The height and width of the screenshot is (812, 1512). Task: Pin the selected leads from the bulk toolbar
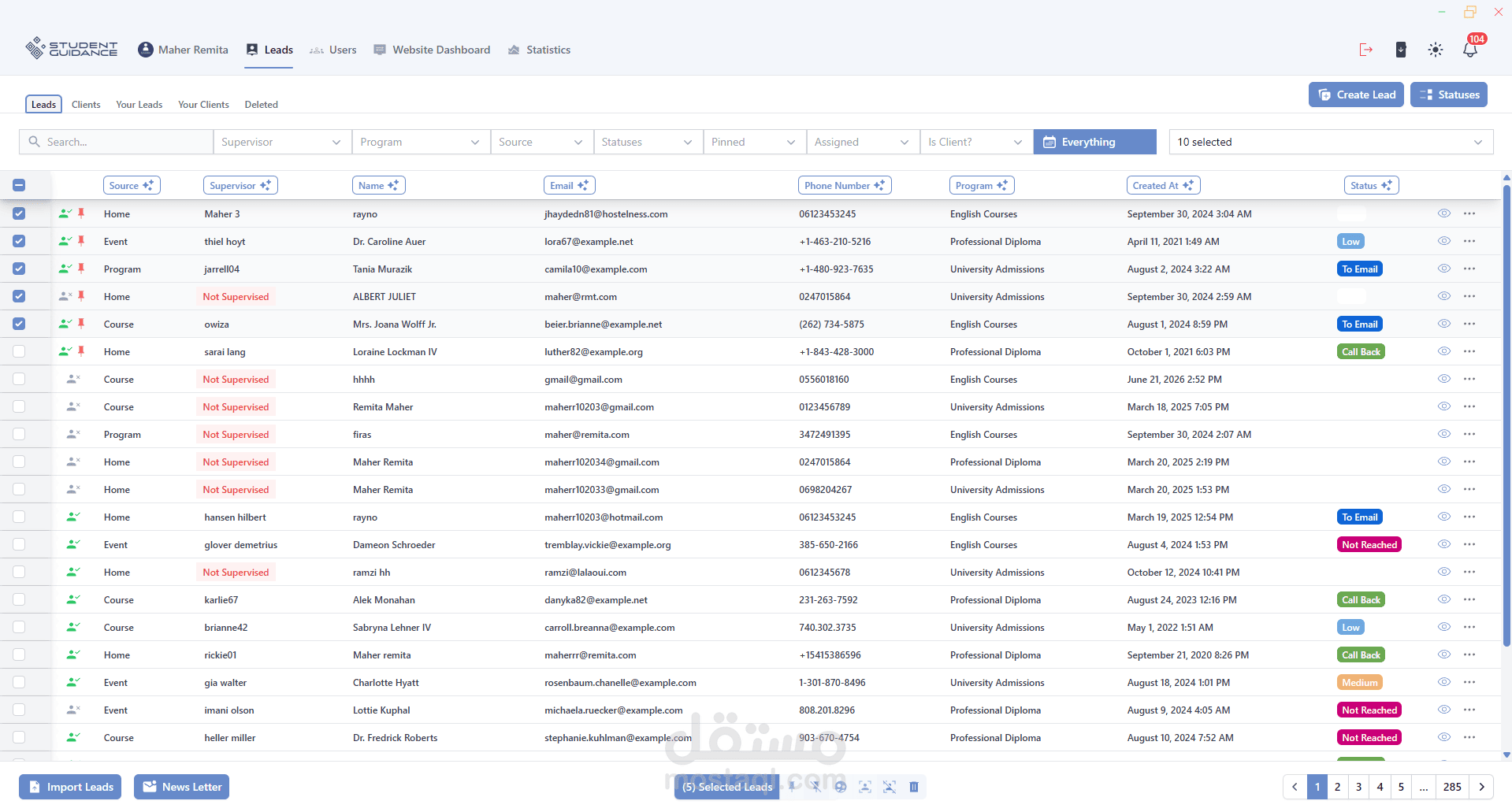pos(793,787)
